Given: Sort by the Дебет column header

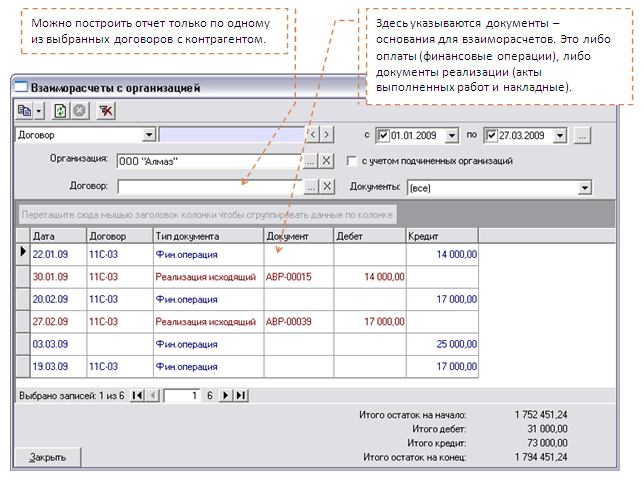Looking at the screenshot, I should point(370,236).
